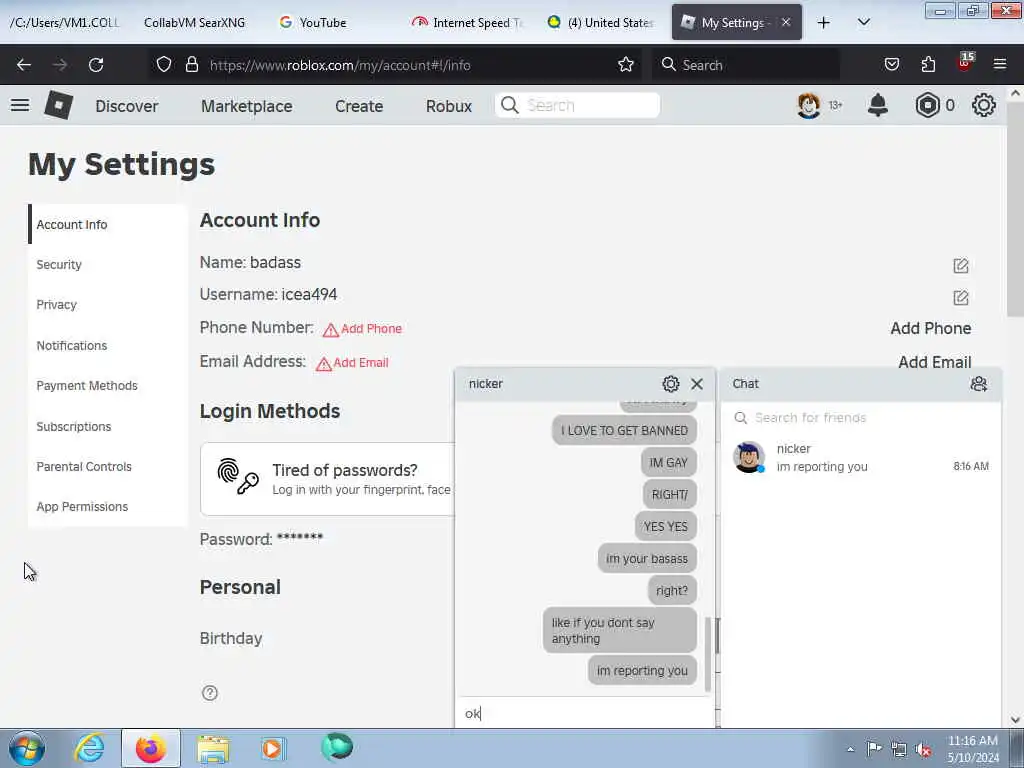Open Parental Controls settings

click(84, 467)
